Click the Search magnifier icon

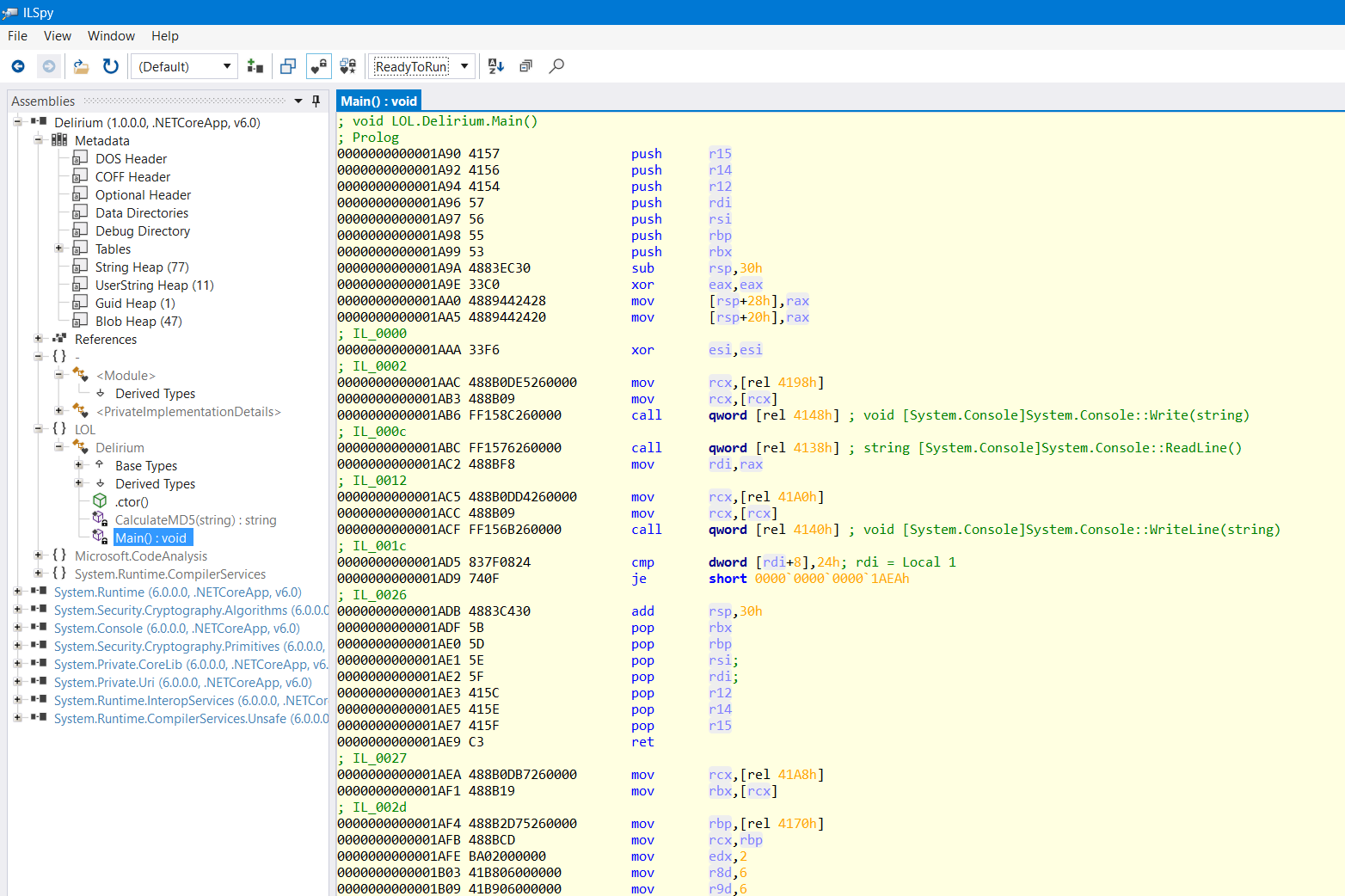pos(556,66)
